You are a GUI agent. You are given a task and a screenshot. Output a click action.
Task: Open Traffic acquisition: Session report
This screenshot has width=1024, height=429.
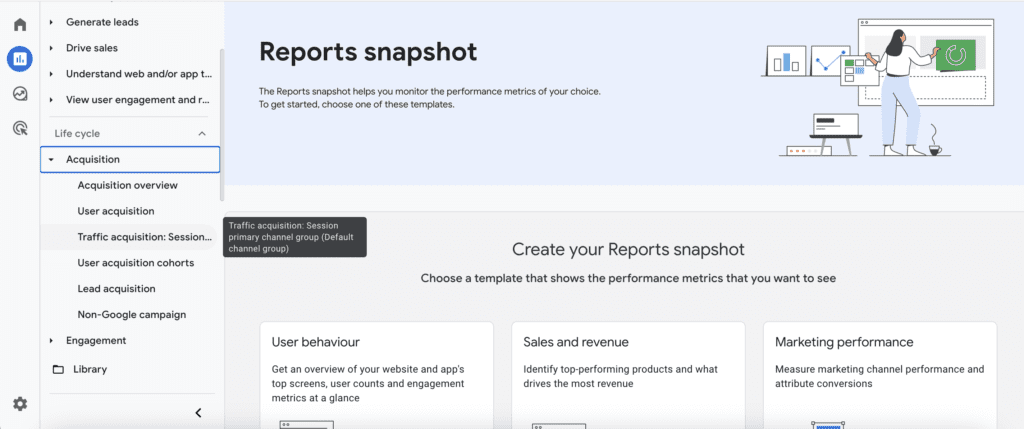(x=144, y=237)
